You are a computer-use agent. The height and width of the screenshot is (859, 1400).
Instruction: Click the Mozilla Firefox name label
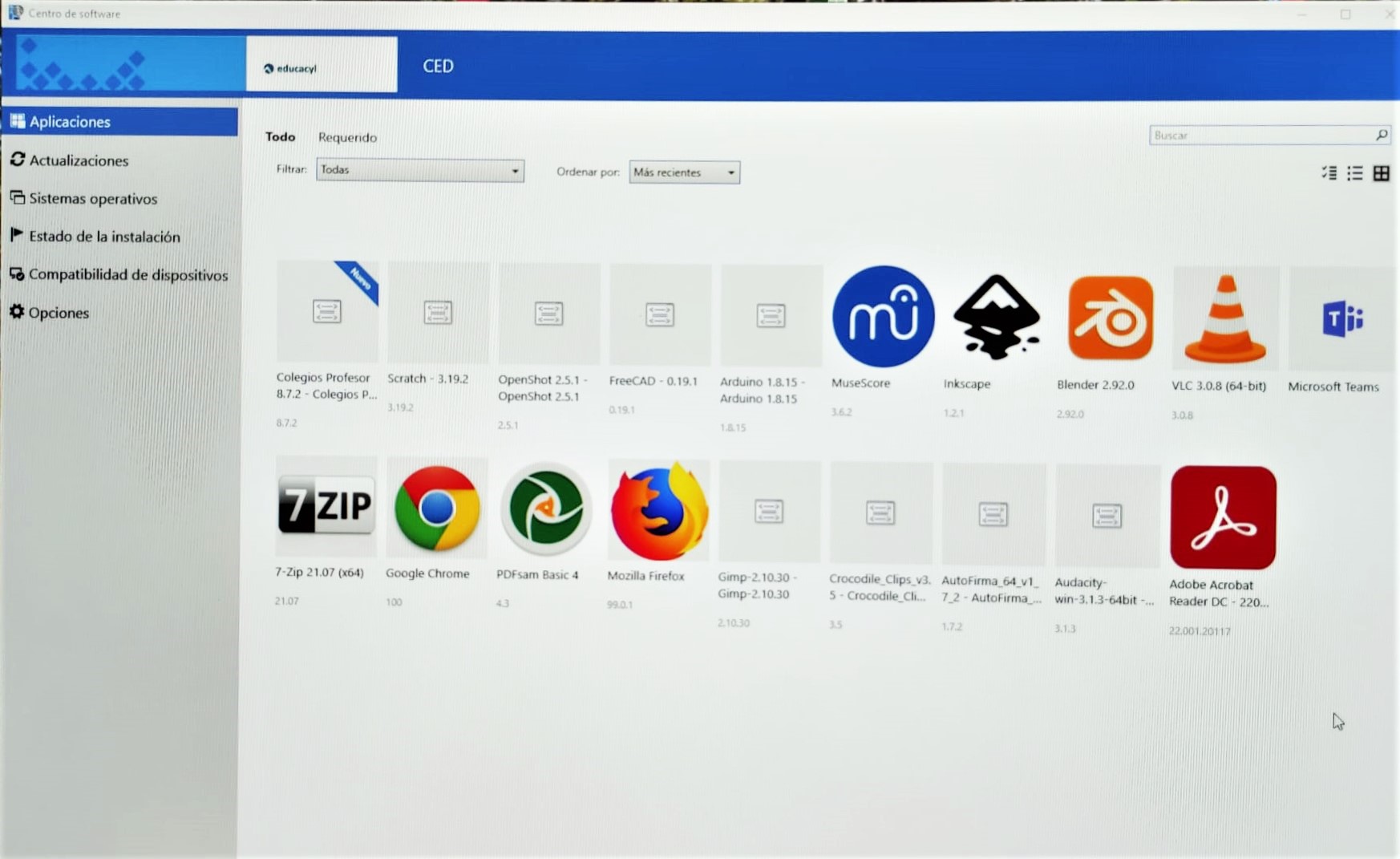645,575
